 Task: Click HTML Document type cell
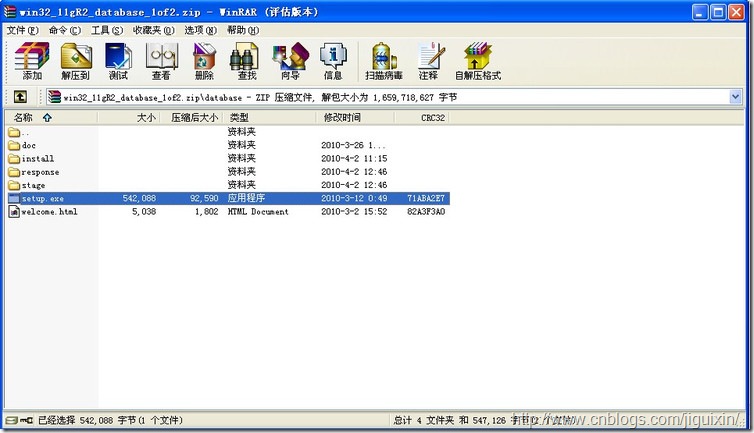pyautogui.click(x=258, y=212)
